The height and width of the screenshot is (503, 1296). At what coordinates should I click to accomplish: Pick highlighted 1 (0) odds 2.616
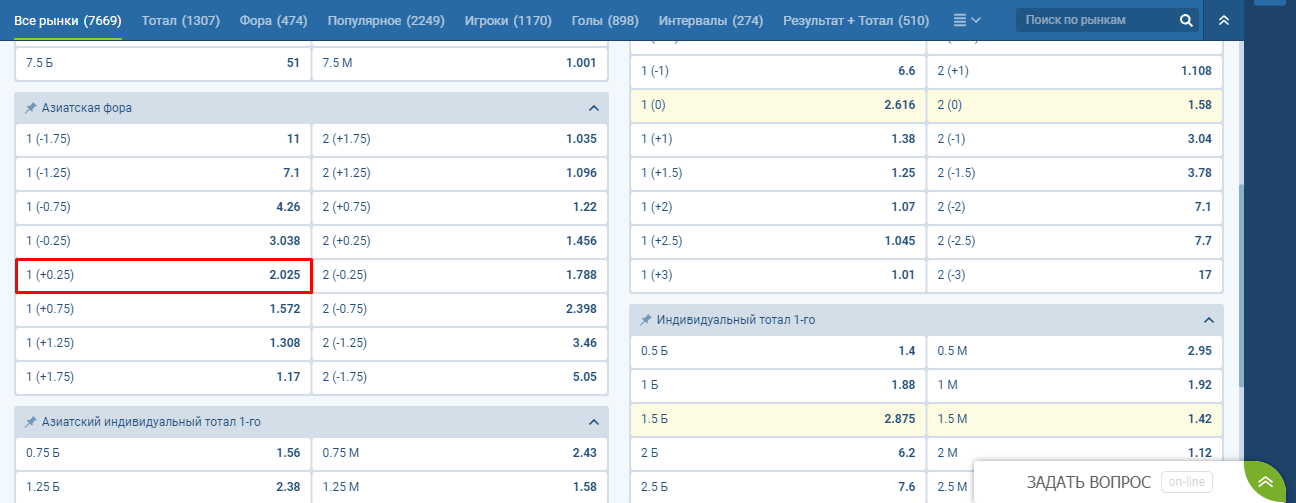pyautogui.click(x=777, y=105)
